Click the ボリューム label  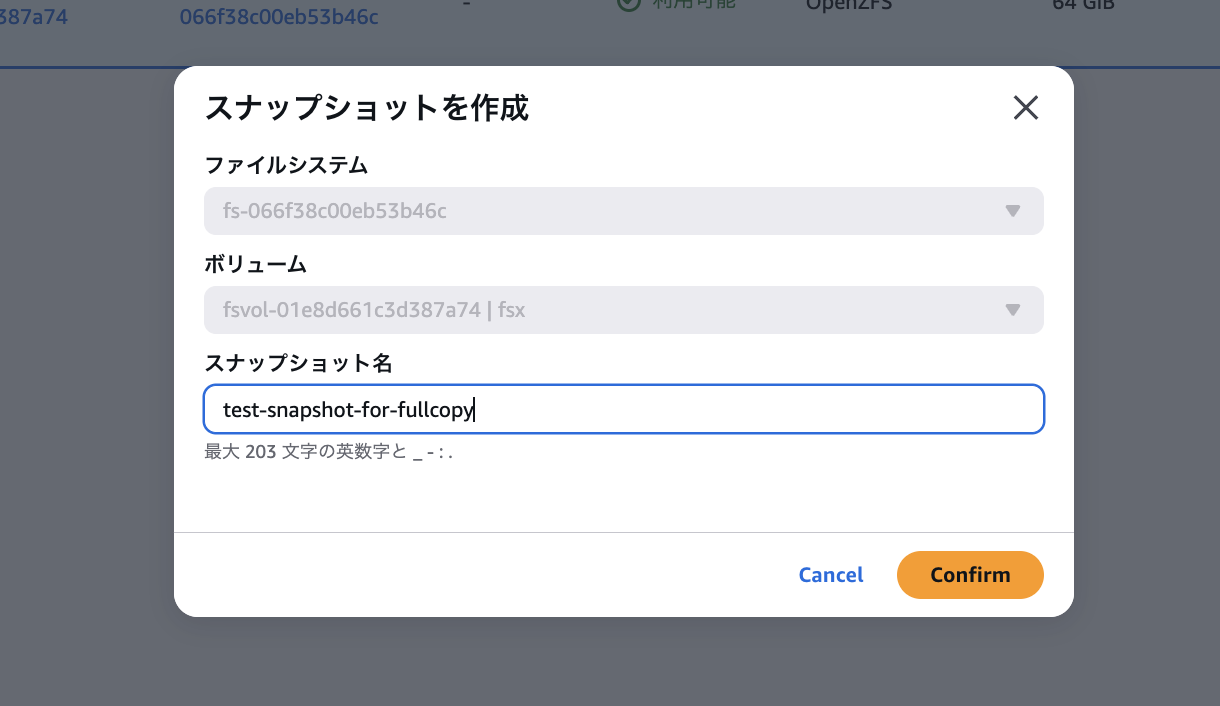coord(255,265)
